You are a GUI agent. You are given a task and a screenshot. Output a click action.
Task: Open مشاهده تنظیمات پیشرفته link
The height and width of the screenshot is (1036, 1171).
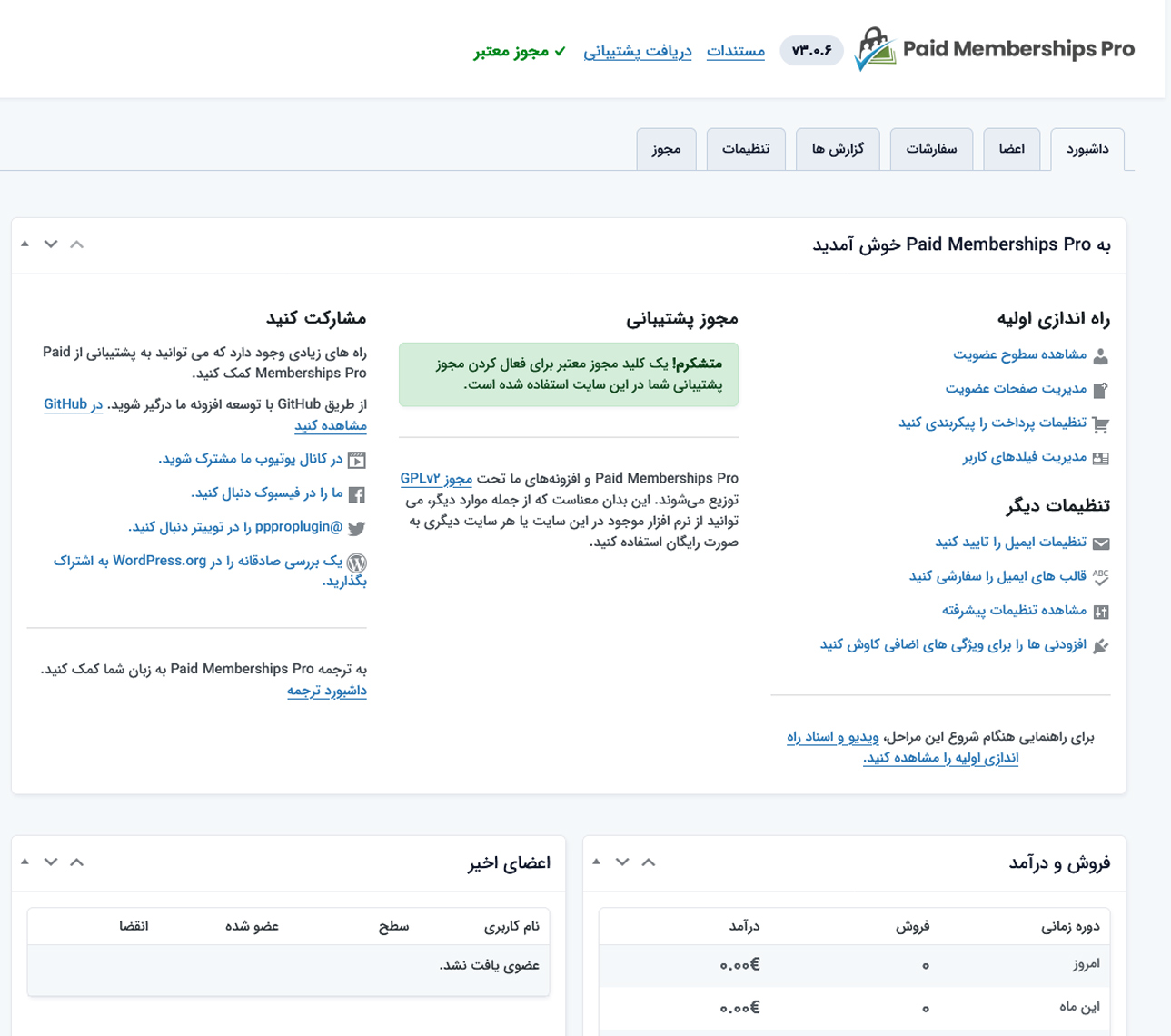[x=1014, y=611]
